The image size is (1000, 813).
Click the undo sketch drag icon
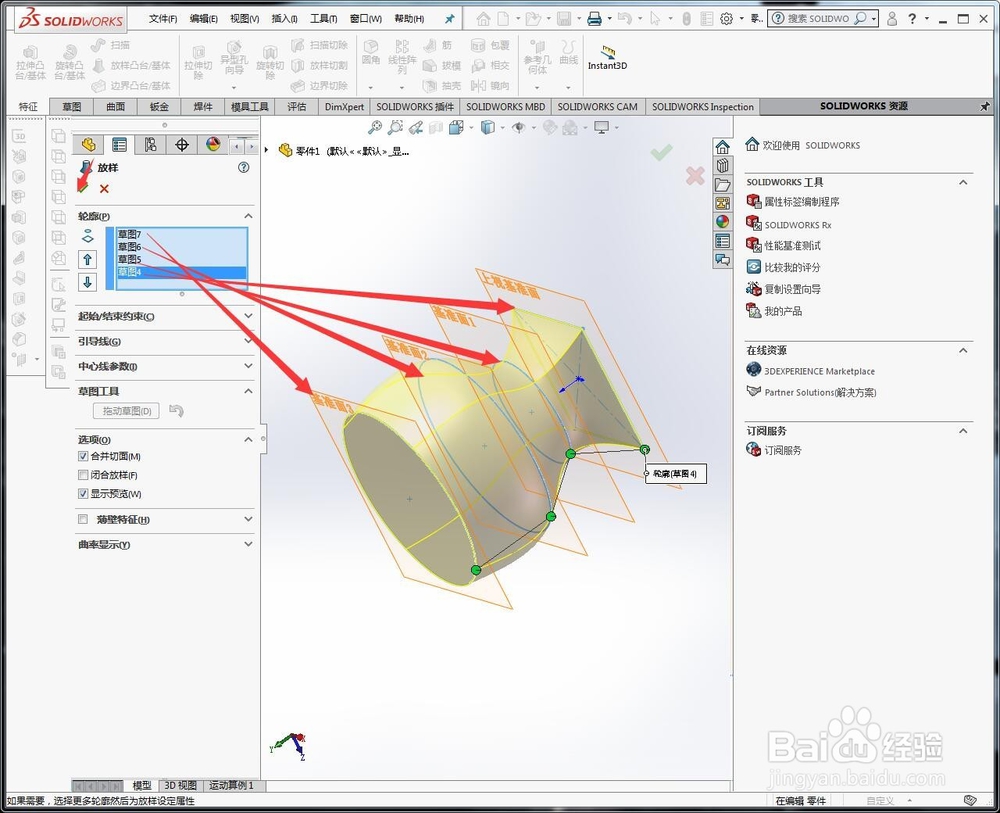coord(177,411)
